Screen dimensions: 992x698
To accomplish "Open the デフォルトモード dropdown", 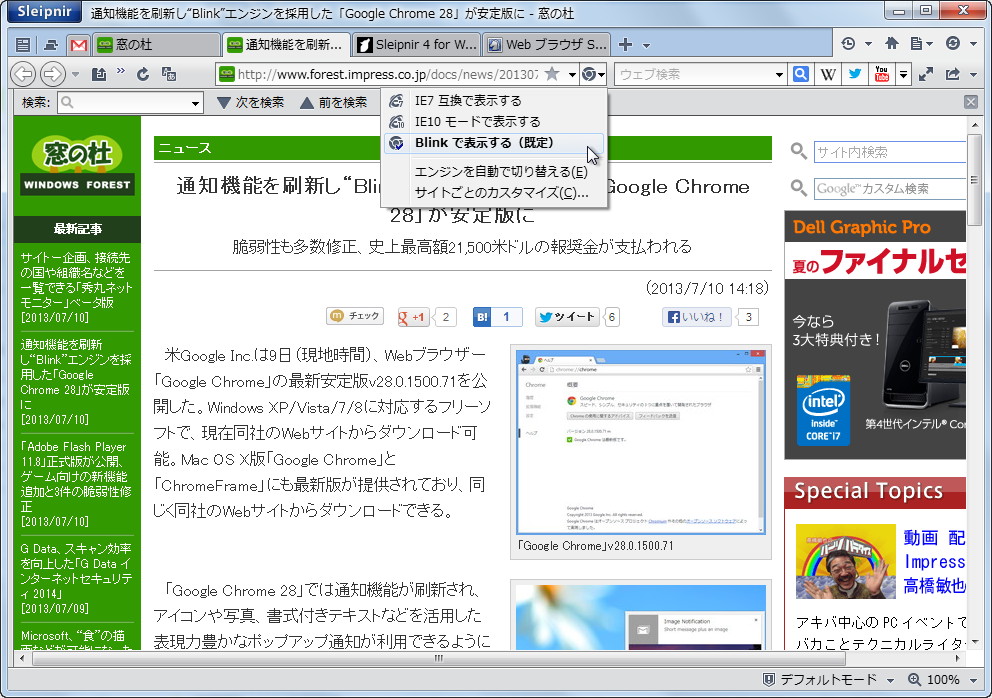I will 831,679.
